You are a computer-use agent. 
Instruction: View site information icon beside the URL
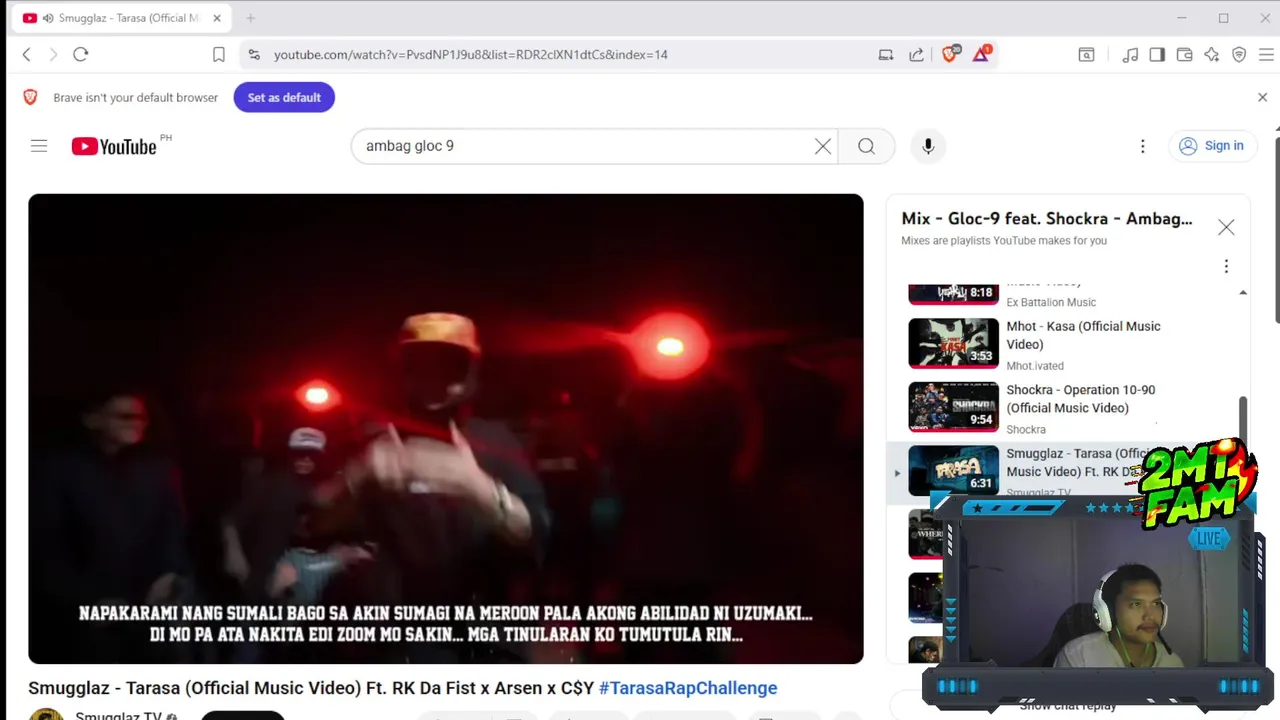(x=254, y=55)
